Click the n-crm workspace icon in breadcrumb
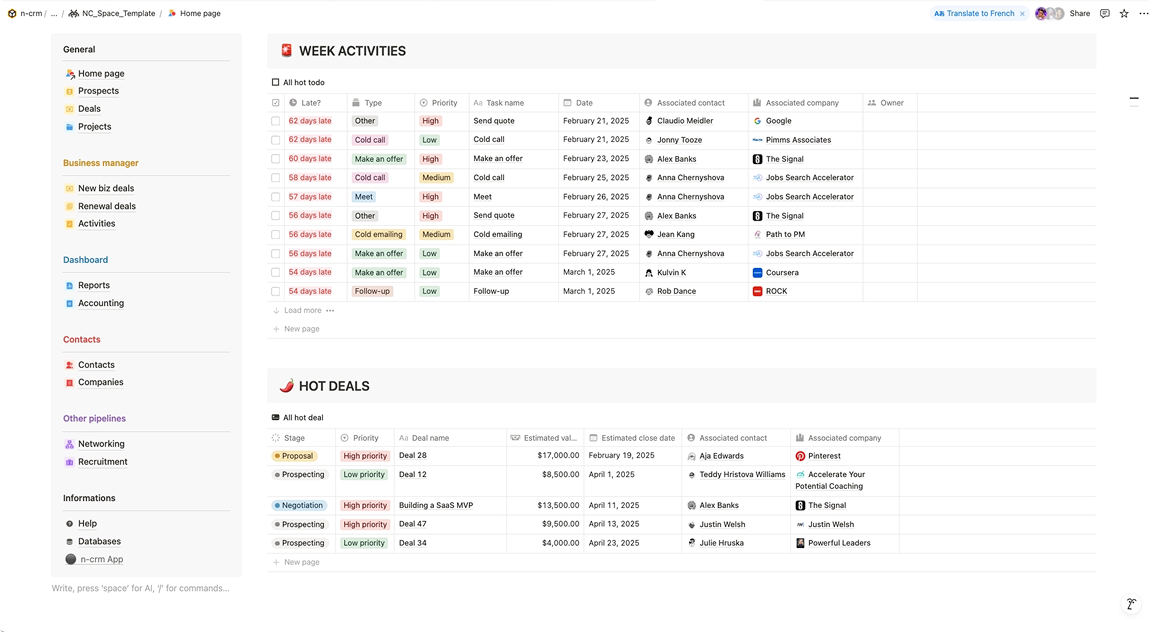Image resolution: width=1150 pixels, height=632 pixels. coord(12,13)
